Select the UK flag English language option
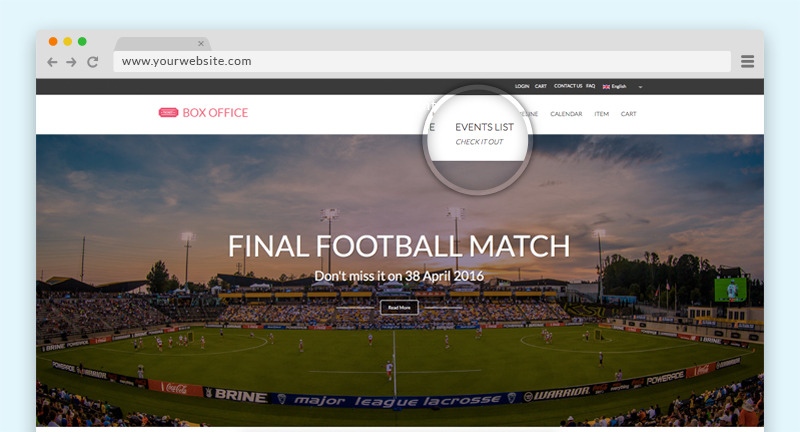Viewport: 800px width, 432px height. (614, 87)
